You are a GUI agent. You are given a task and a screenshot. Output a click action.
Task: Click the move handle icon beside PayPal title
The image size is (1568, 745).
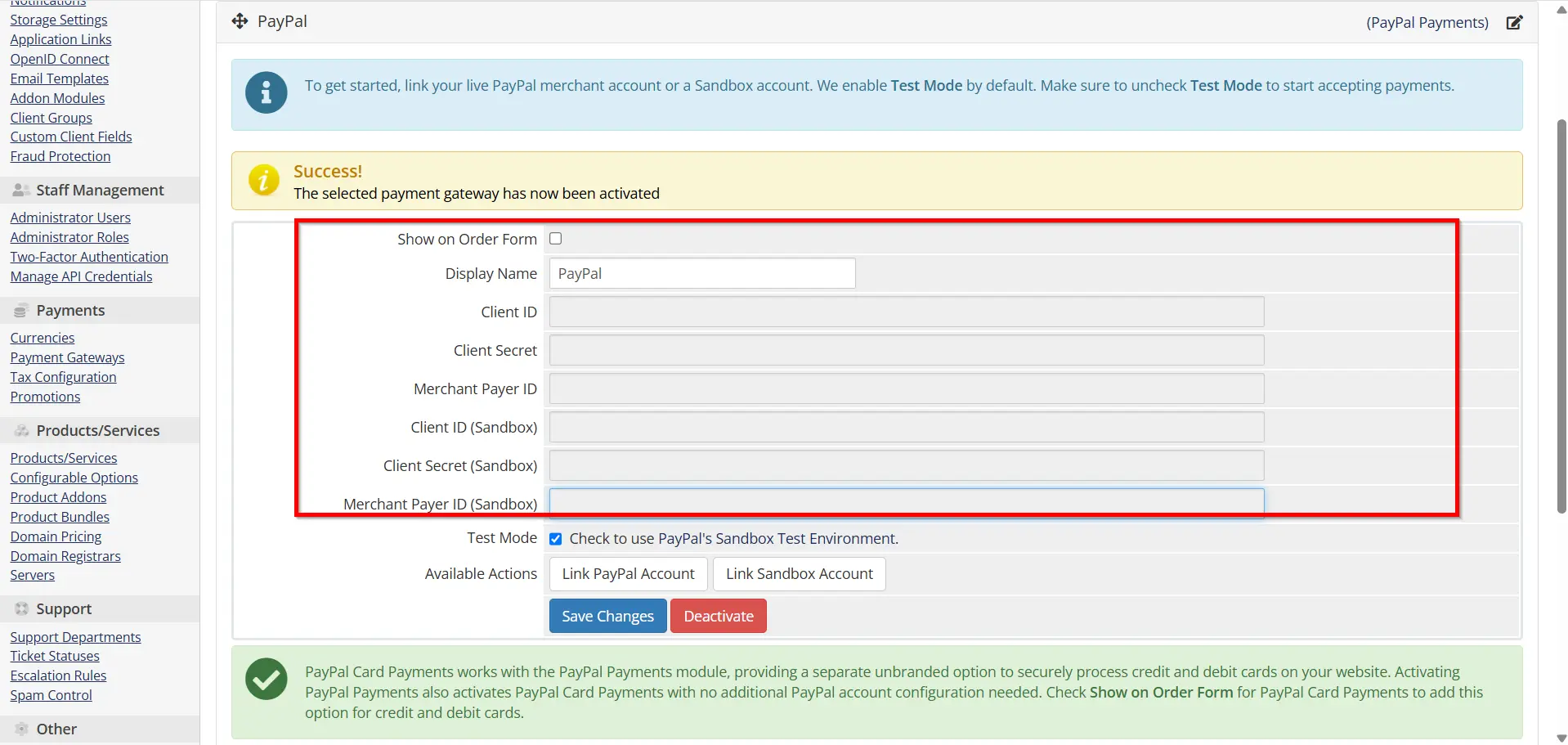[x=240, y=21]
